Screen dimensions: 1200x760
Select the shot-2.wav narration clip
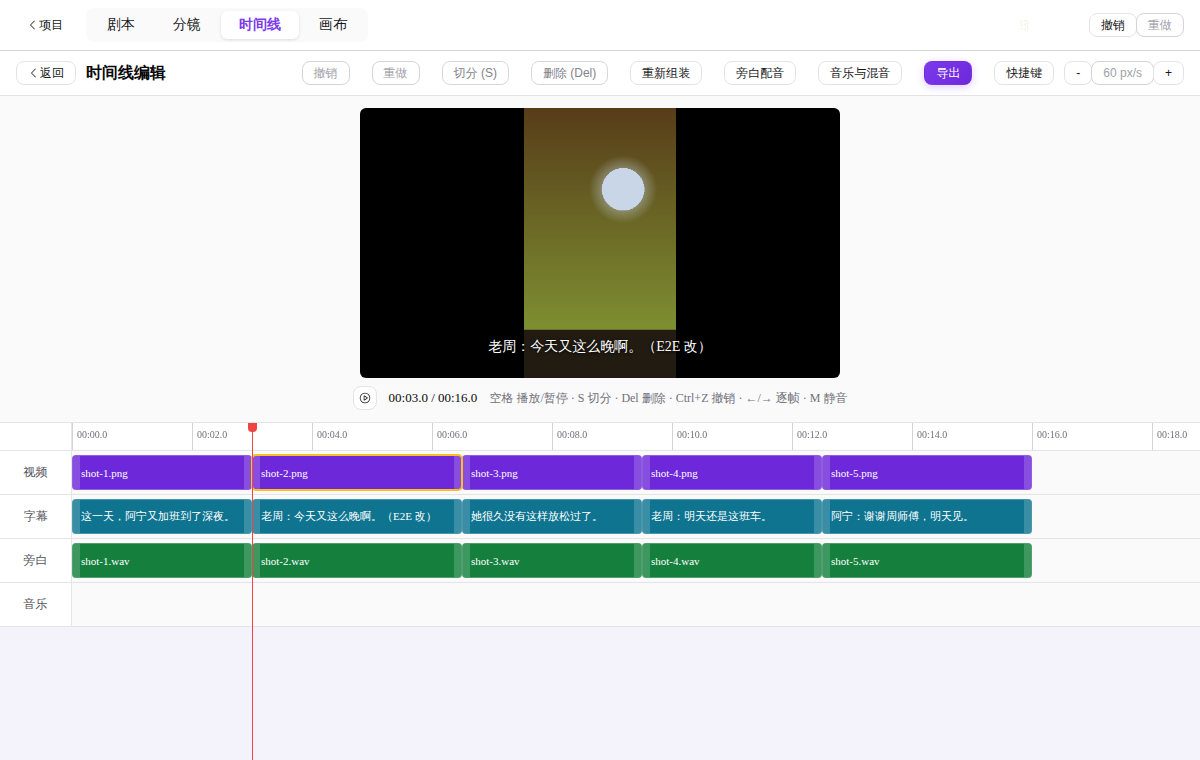357,561
